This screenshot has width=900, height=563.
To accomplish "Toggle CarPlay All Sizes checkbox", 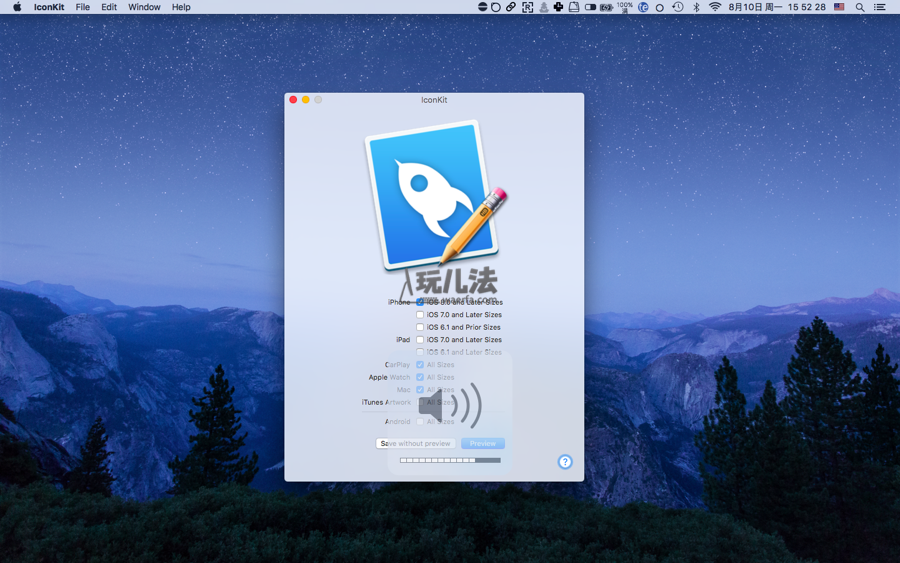I will (x=420, y=364).
